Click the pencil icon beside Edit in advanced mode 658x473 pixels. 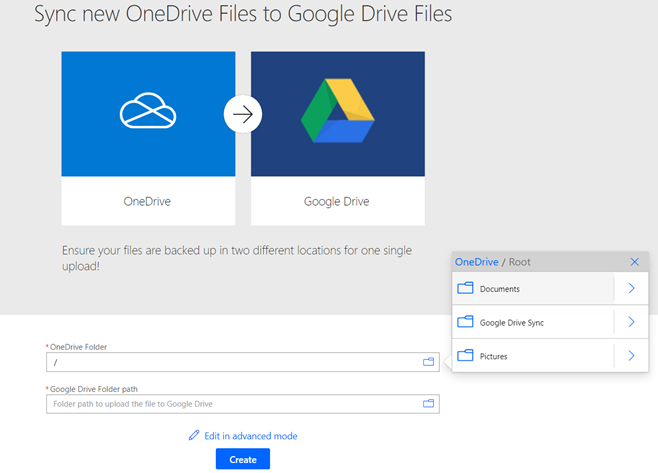coord(194,436)
